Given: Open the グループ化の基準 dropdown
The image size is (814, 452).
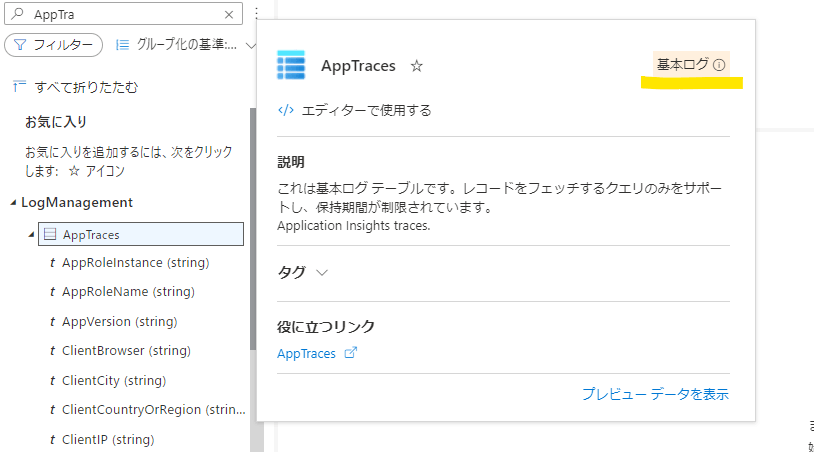Looking at the screenshot, I should (186, 45).
